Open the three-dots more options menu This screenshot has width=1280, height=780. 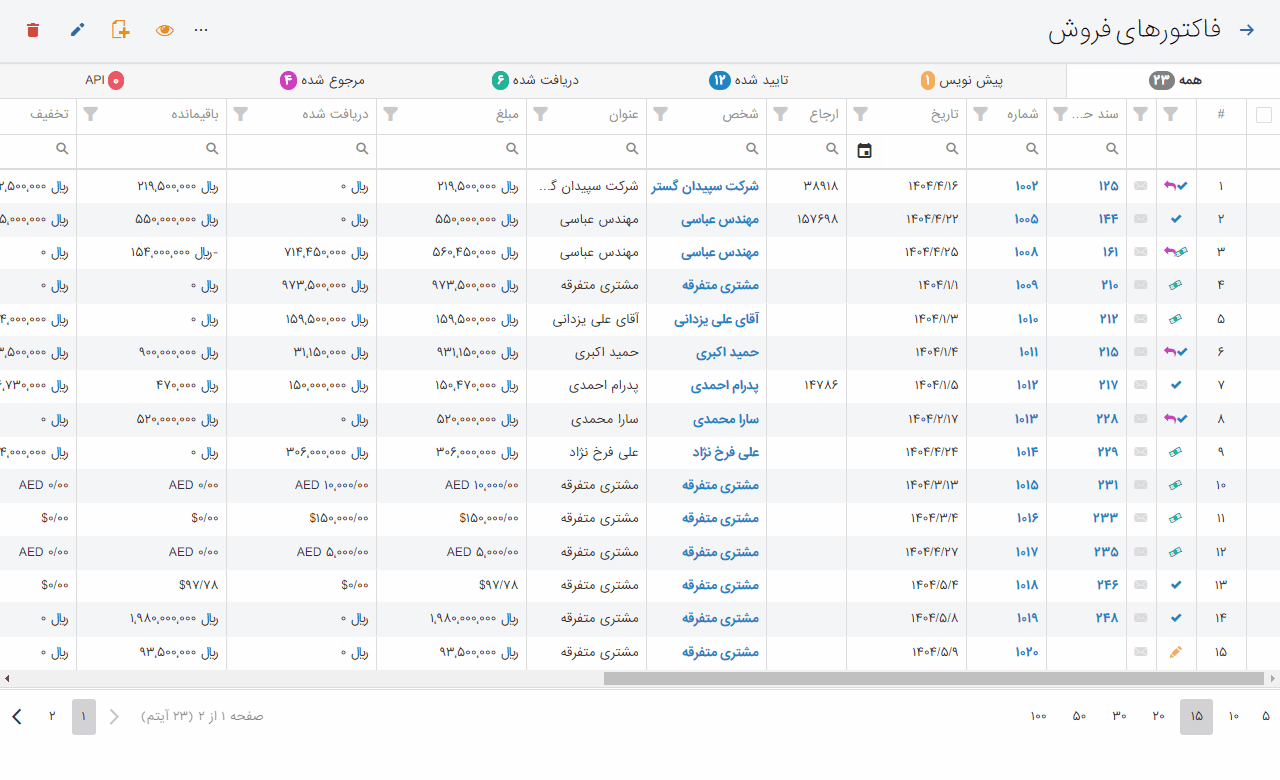201,30
